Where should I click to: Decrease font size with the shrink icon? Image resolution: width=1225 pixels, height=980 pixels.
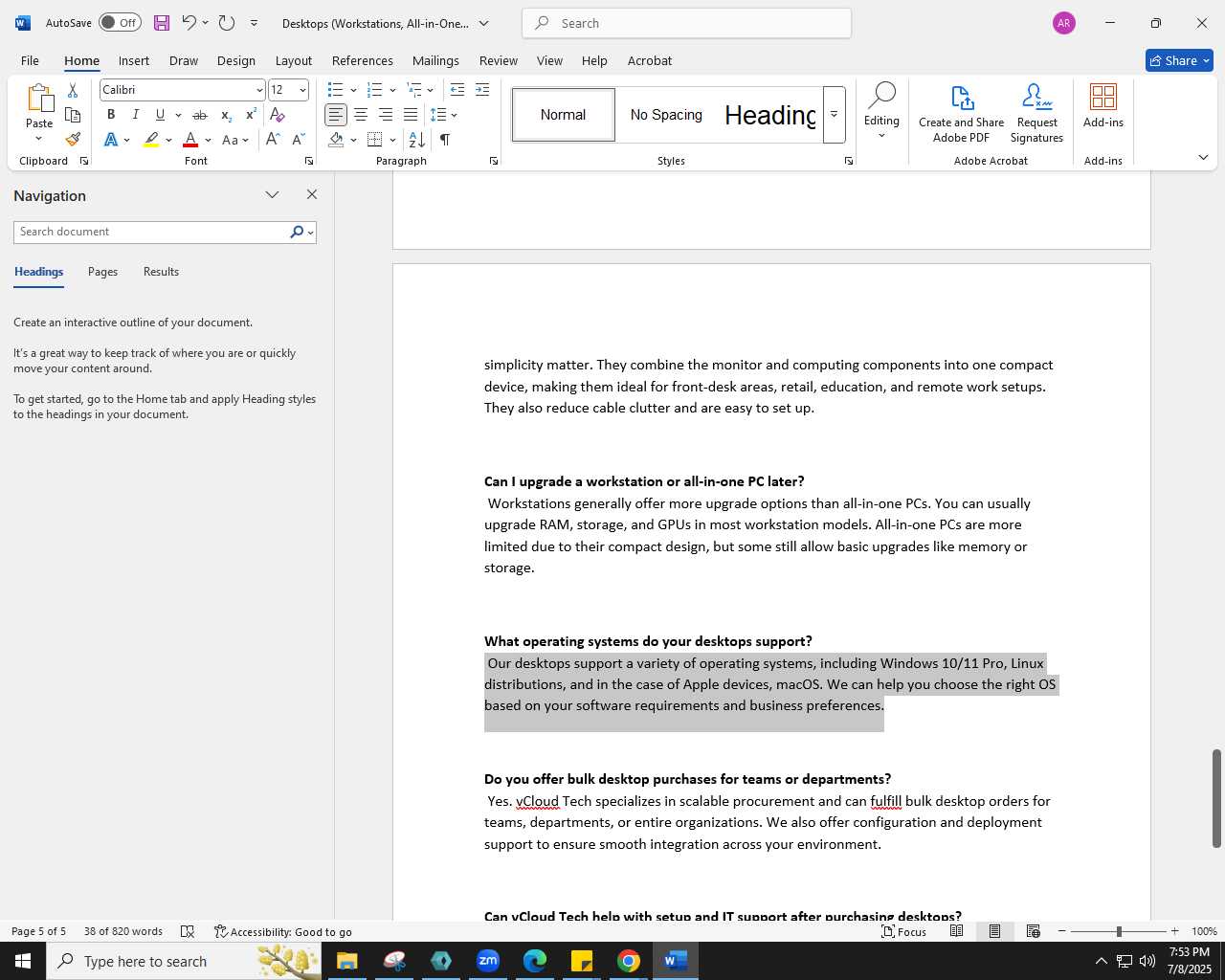(x=298, y=140)
